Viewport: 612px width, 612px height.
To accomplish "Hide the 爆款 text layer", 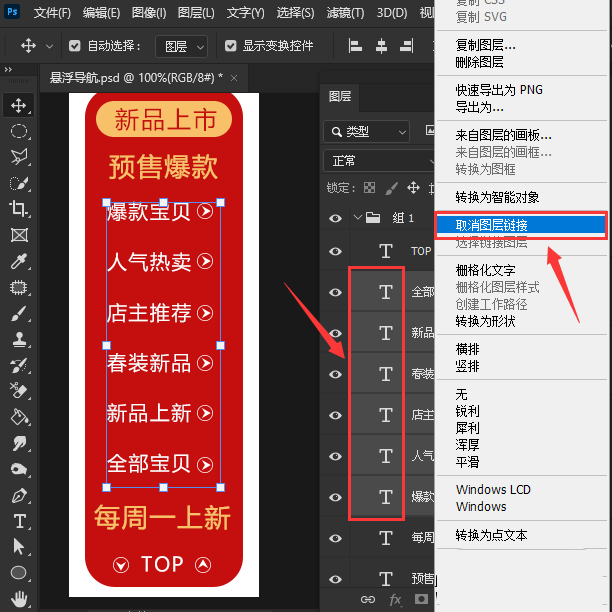I will [x=335, y=497].
